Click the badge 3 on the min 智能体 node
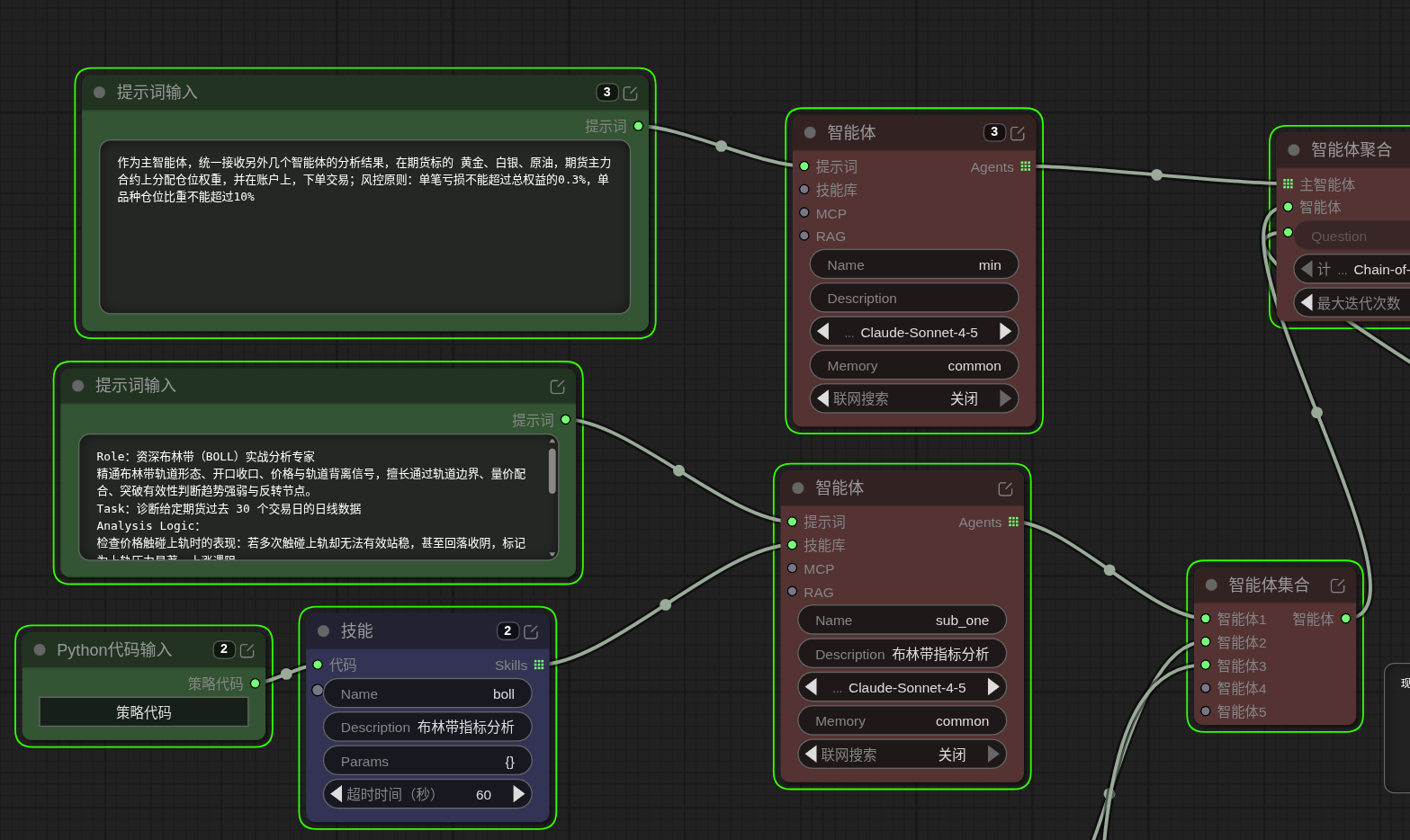Viewport: 1410px width, 840px height. click(993, 132)
